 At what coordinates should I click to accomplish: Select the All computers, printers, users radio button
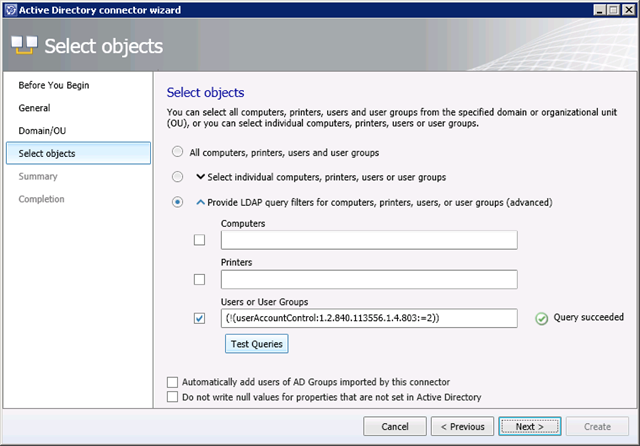[178, 153]
